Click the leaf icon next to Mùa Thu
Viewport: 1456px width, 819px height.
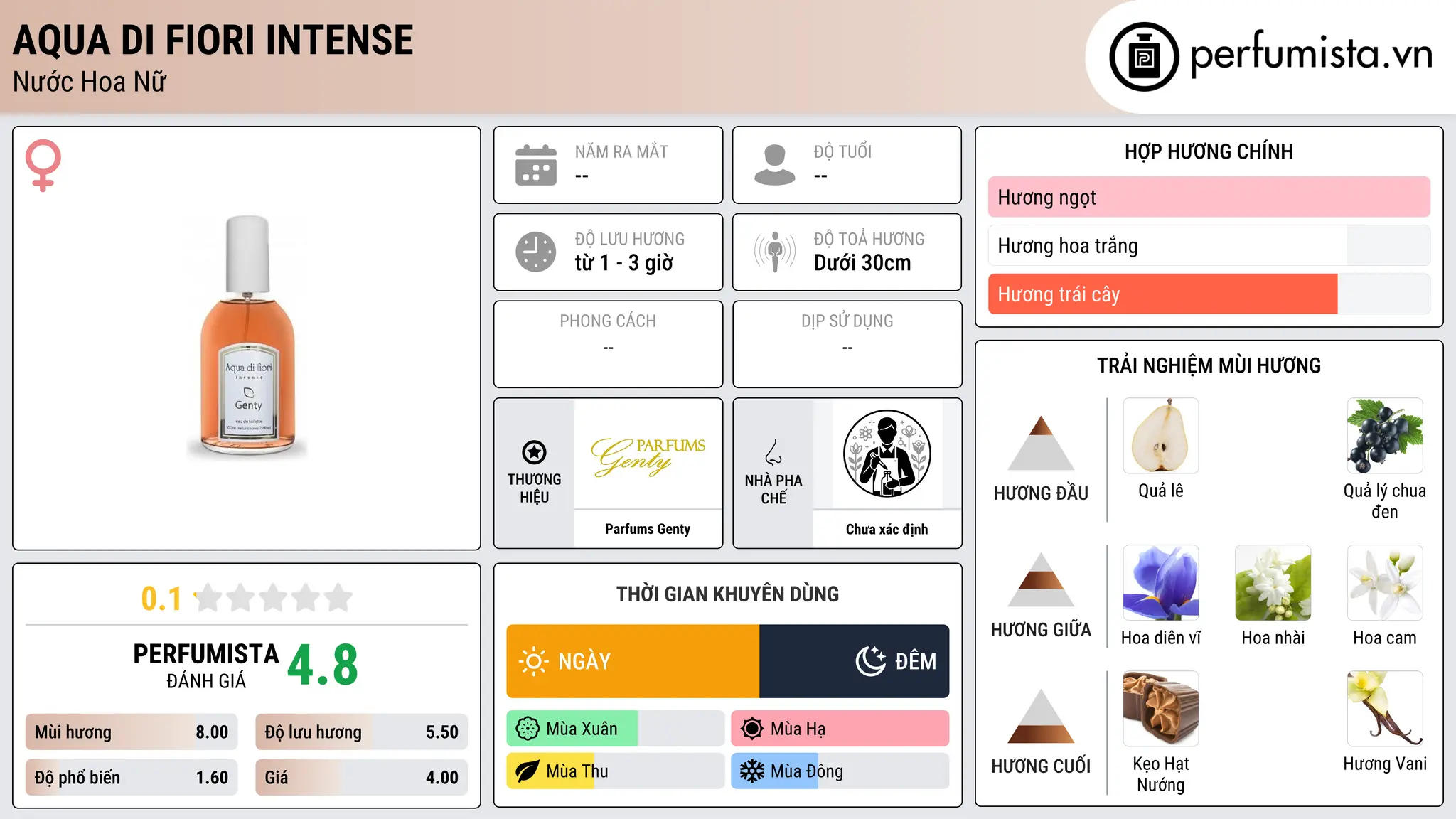pyautogui.click(x=528, y=771)
